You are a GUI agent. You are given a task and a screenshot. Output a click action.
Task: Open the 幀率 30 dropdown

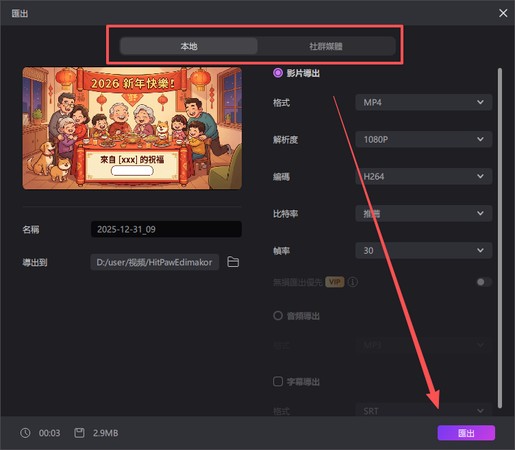tap(423, 250)
